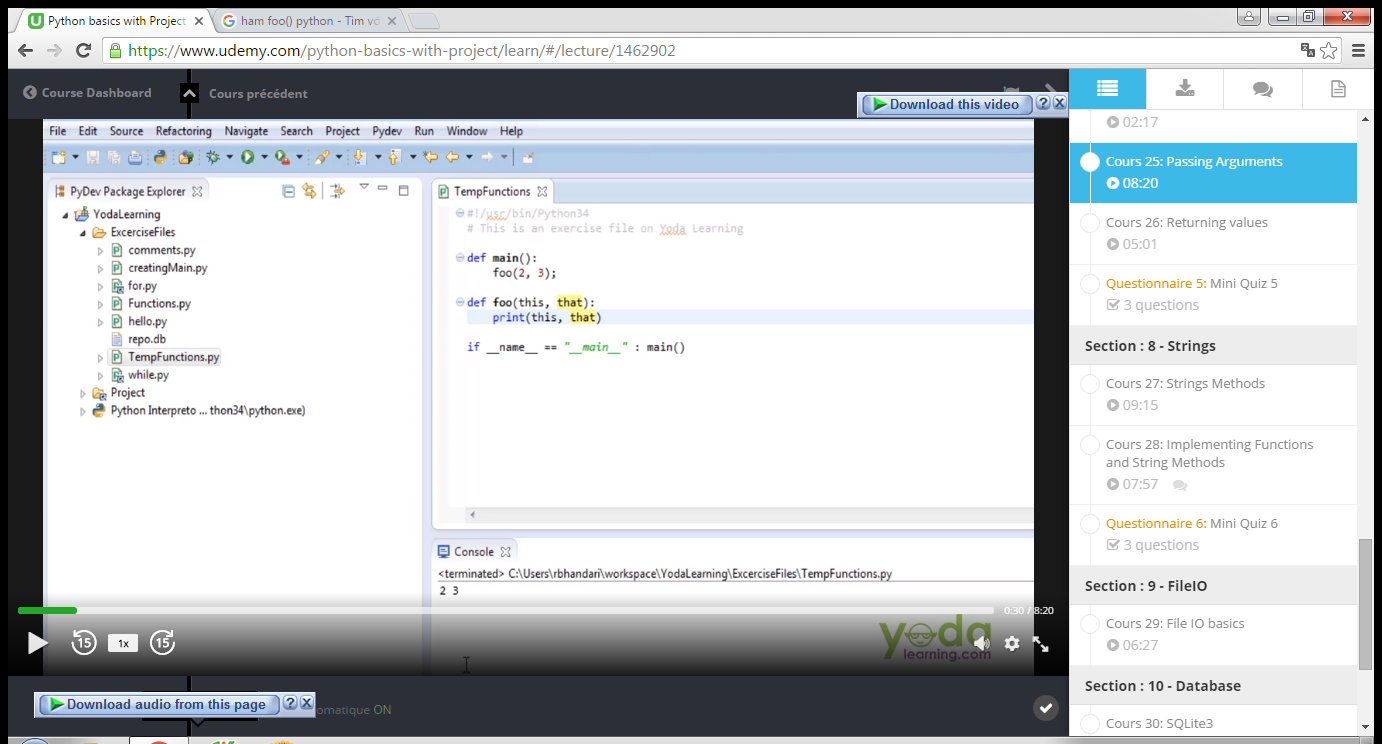Viewport: 1382px width, 744px height.
Task: Toggle completion circle for Questionnaire 6
Action: click(1090, 524)
